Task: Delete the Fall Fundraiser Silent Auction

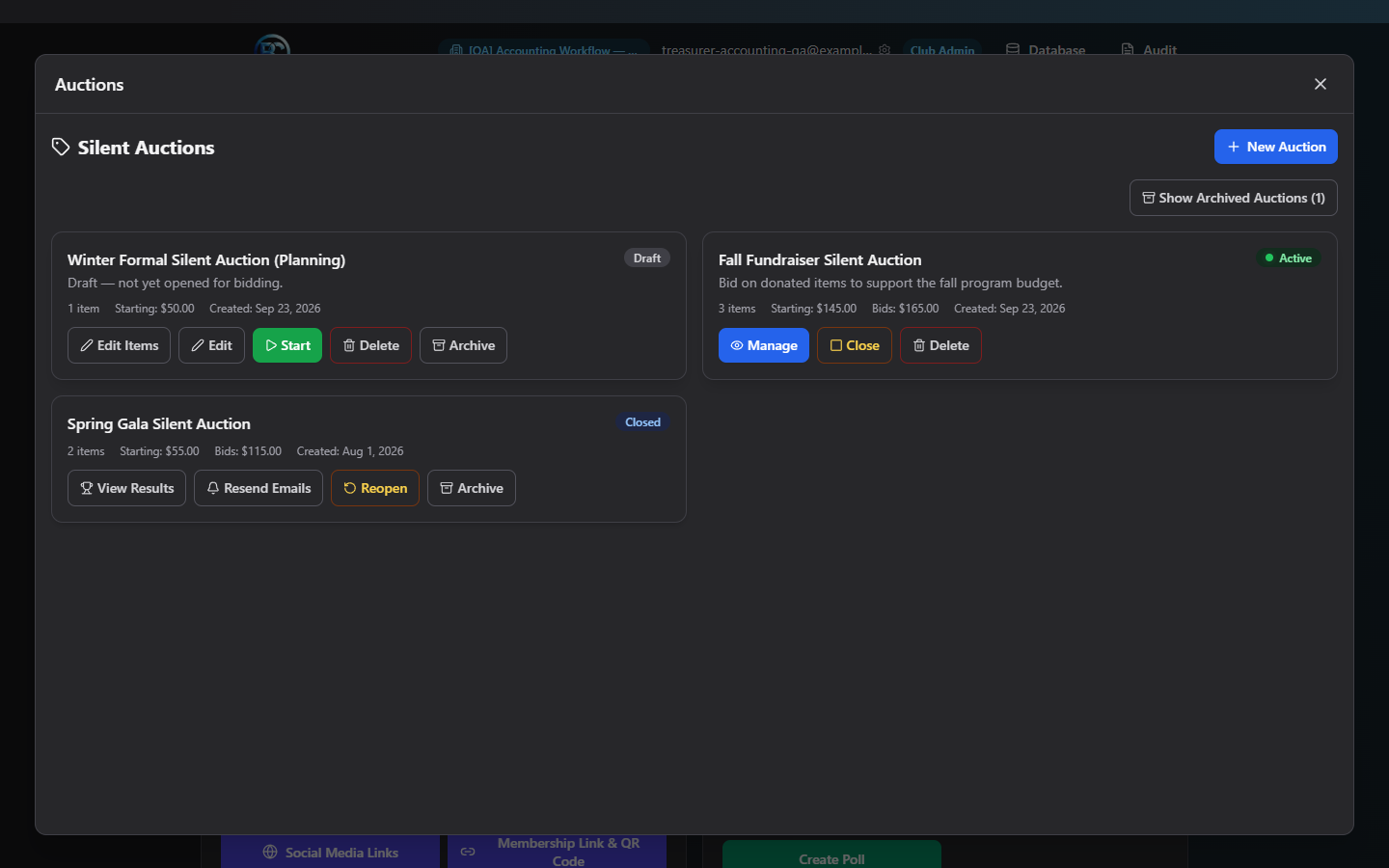Action: 940,345
